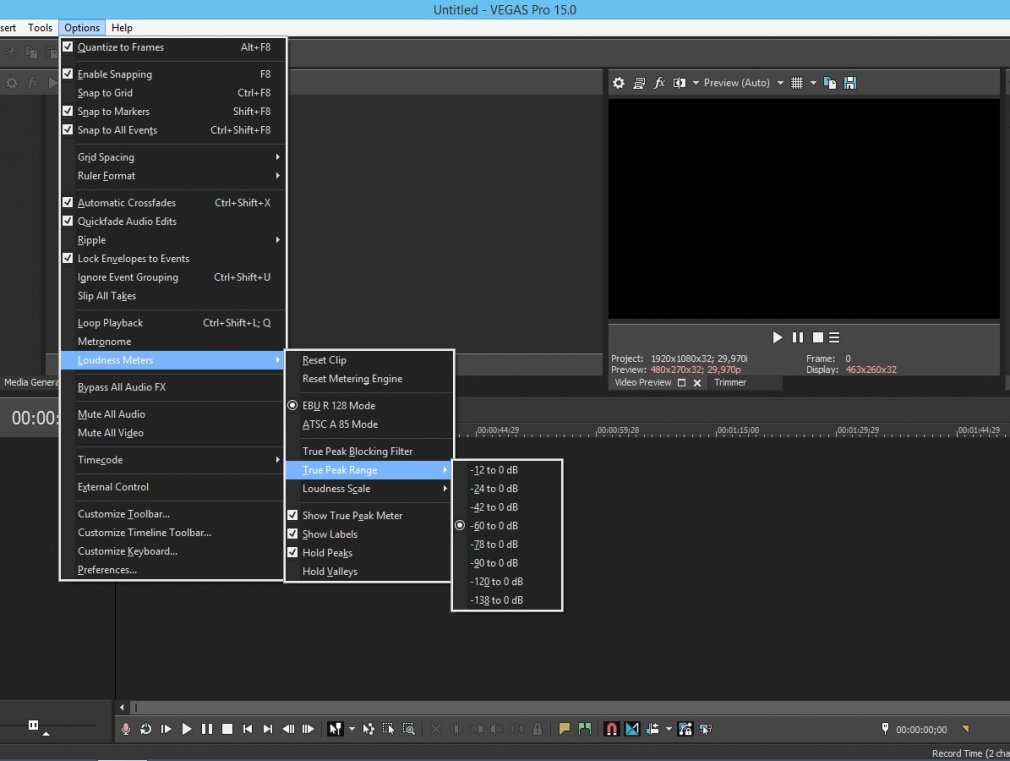Viewport: 1010px width, 761px height.
Task: Select the Envelope Edit tool
Action: 368,729
